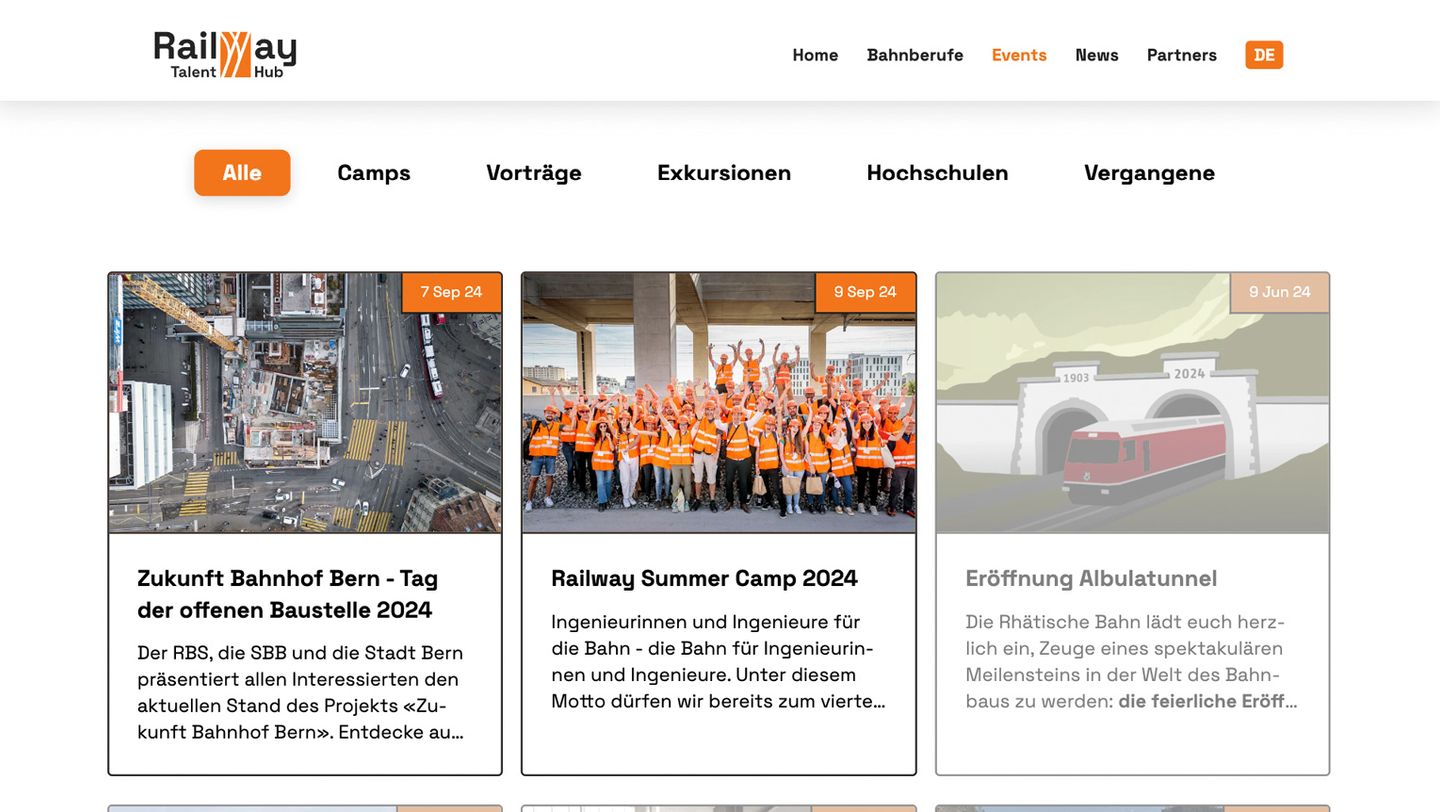The width and height of the screenshot is (1440, 812).
Task: View Vergangene events
Action: [1150, 173]
